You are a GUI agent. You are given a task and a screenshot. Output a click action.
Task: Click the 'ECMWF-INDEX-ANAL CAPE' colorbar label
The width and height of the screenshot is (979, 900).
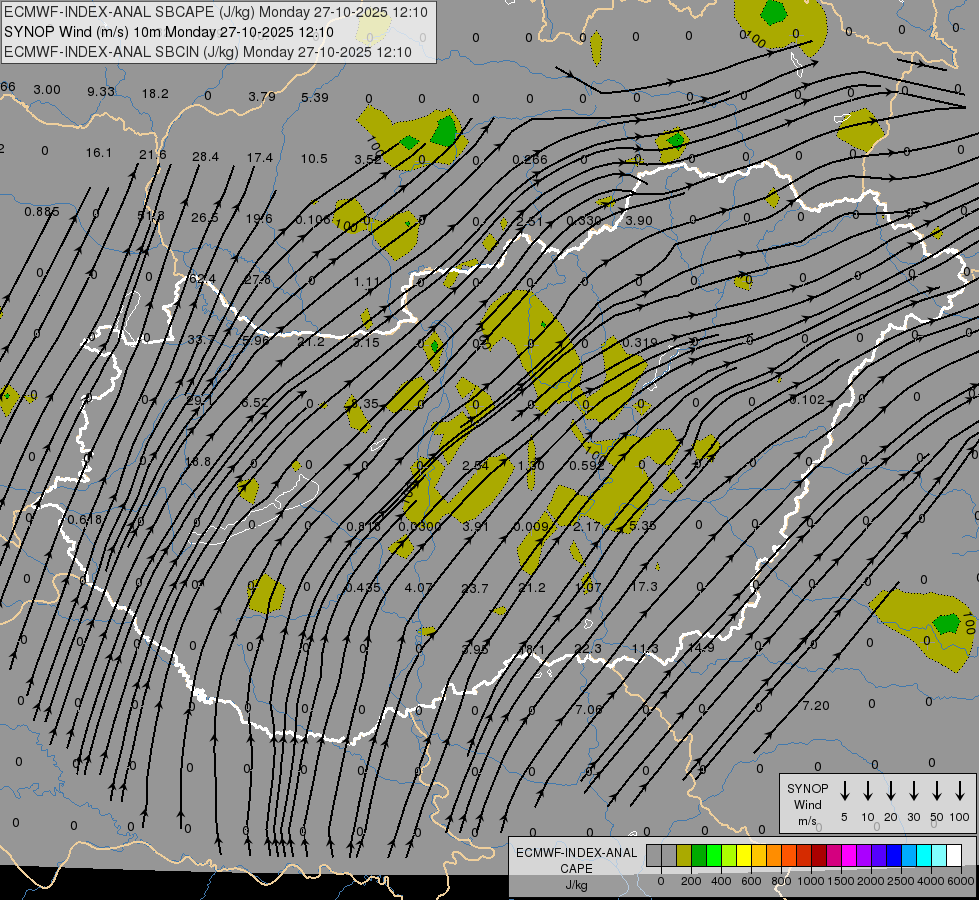click(x=576, y=861)
